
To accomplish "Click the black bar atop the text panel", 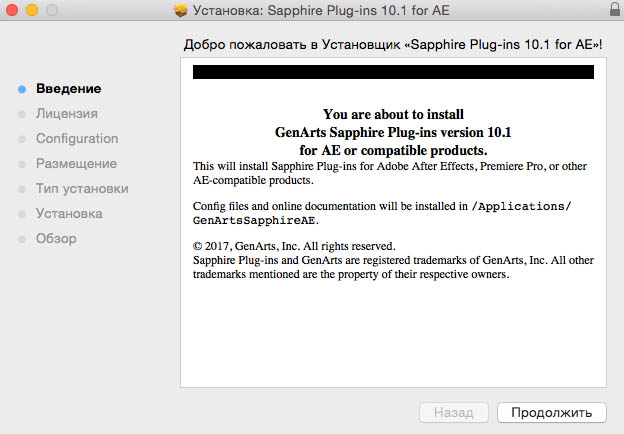I will (x=393, y=72).
